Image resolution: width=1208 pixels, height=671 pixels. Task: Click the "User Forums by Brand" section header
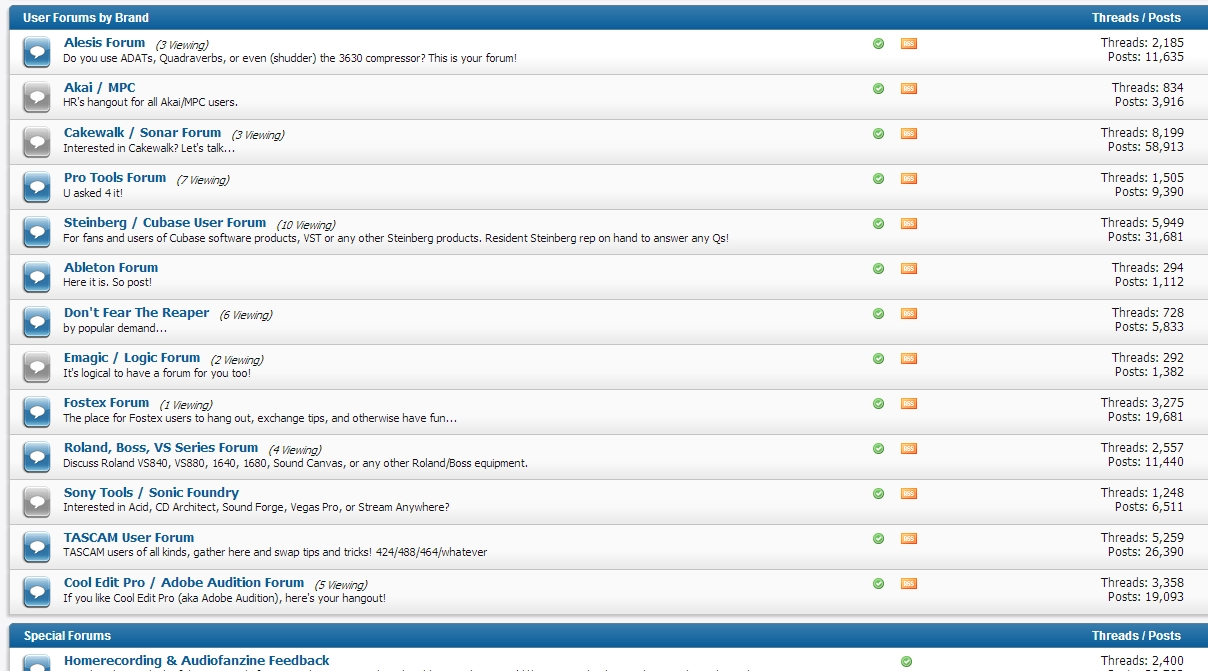pos(86,18)
